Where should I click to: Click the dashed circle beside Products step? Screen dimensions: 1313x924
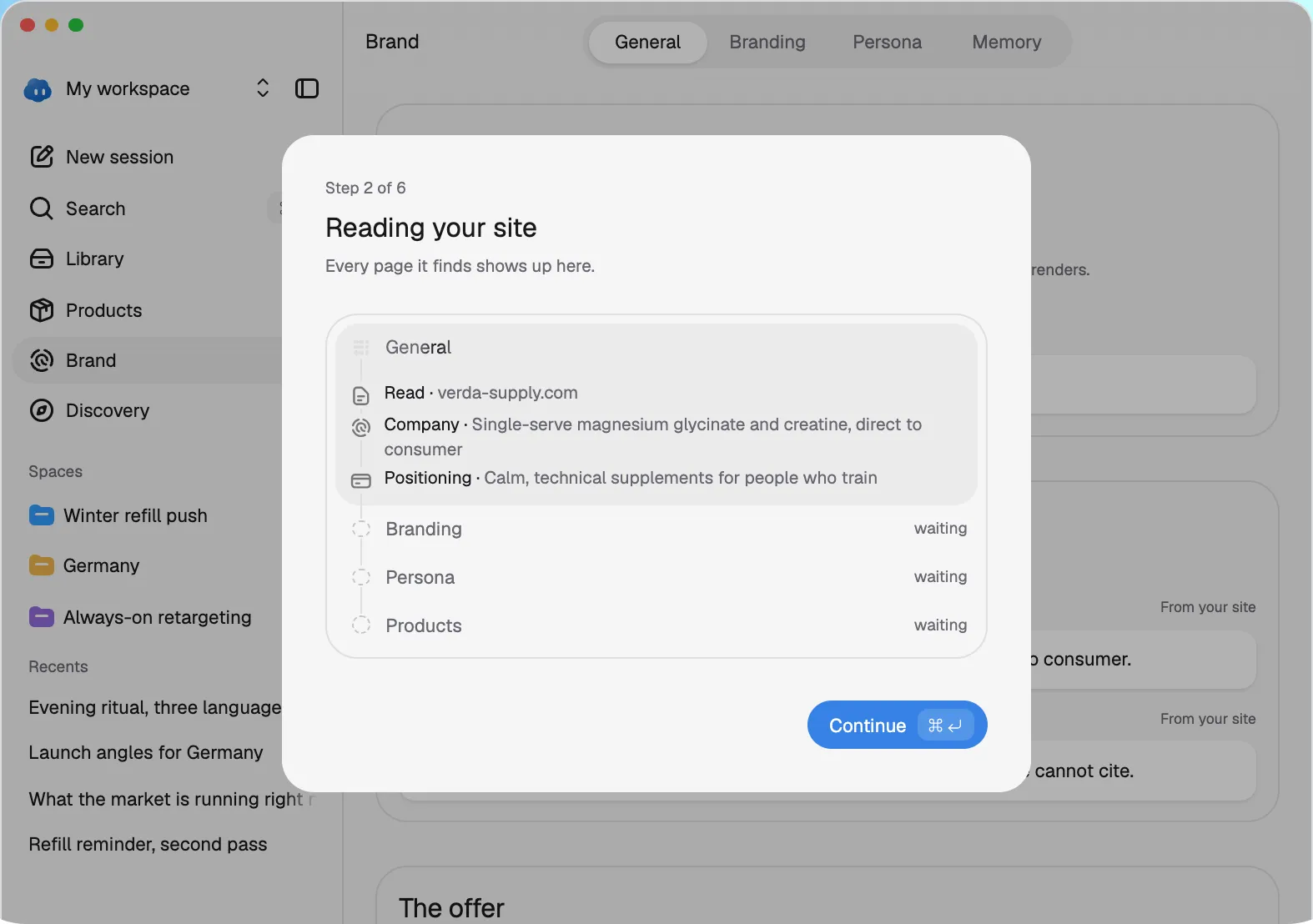coord(361,625)
